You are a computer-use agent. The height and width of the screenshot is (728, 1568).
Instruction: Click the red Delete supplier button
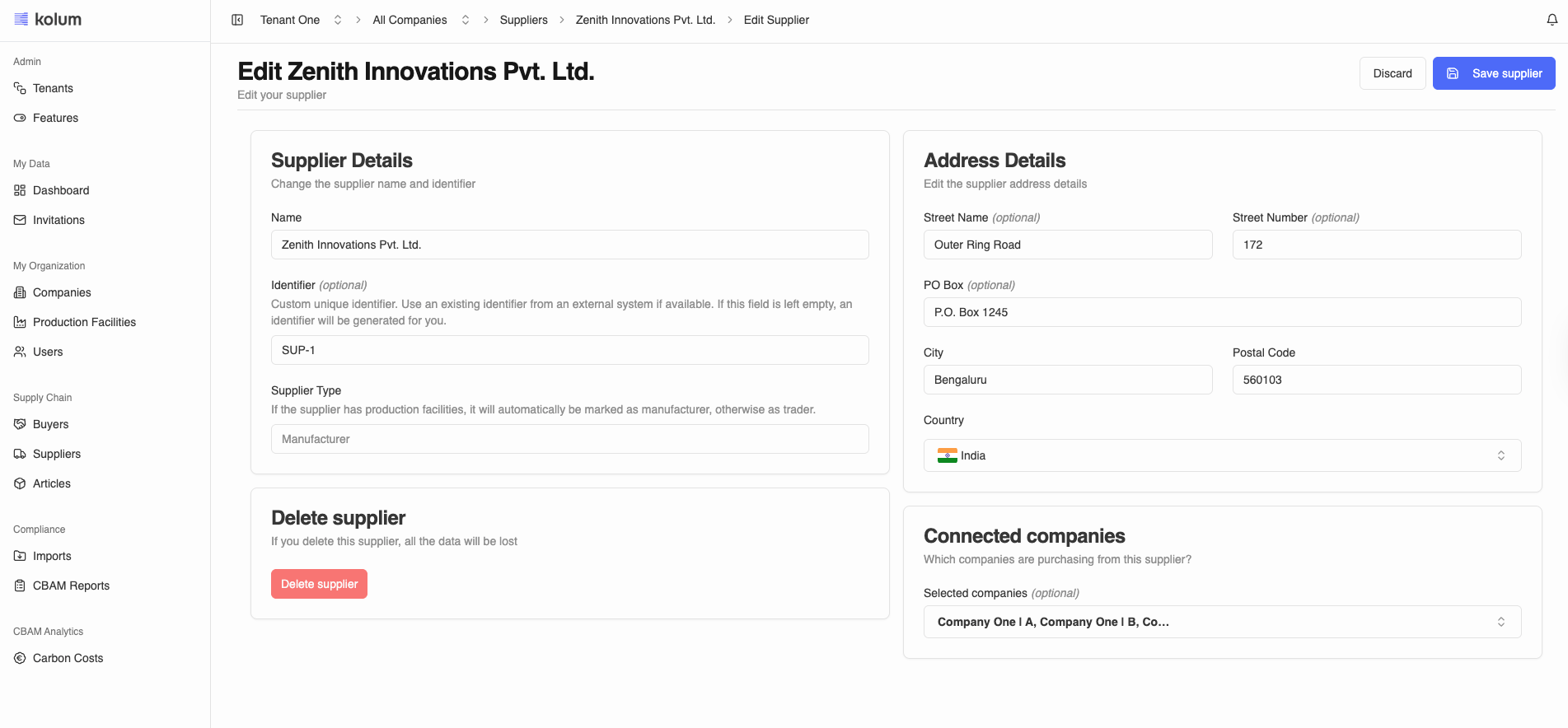point(319,584)
